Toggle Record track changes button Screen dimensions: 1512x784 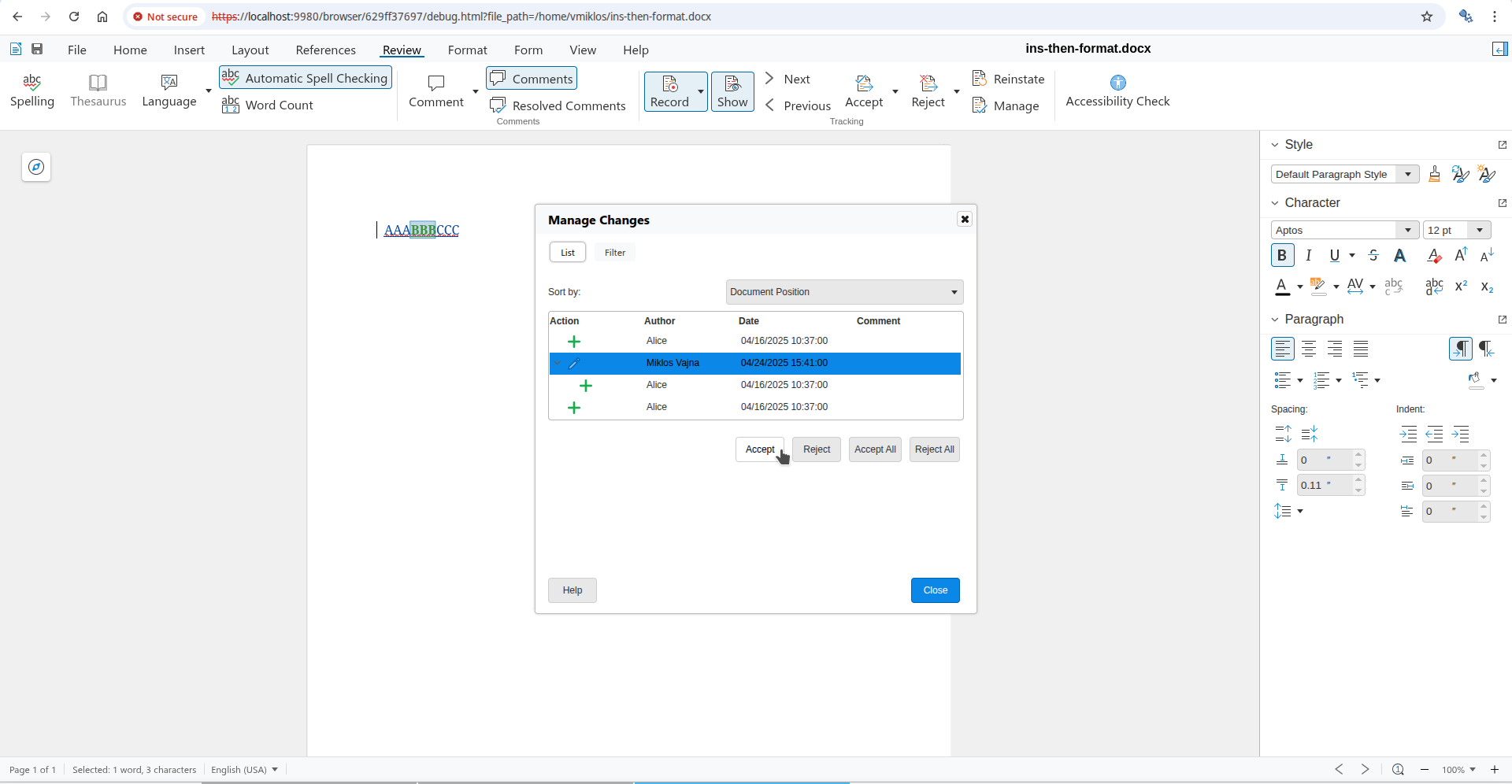point(669,91)
